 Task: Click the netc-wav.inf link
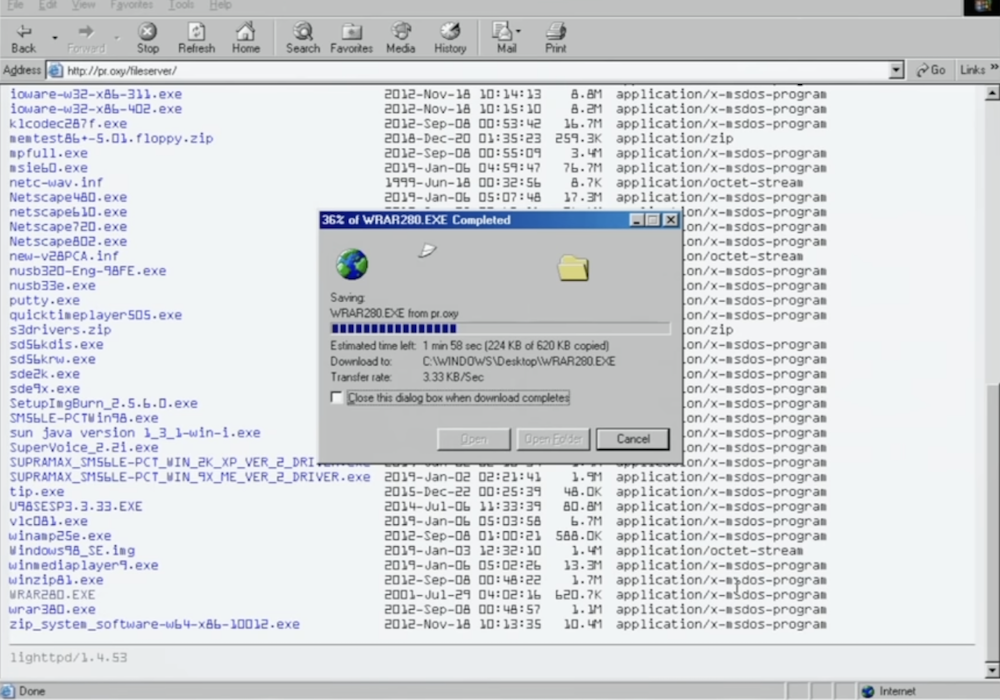point(56,182)
